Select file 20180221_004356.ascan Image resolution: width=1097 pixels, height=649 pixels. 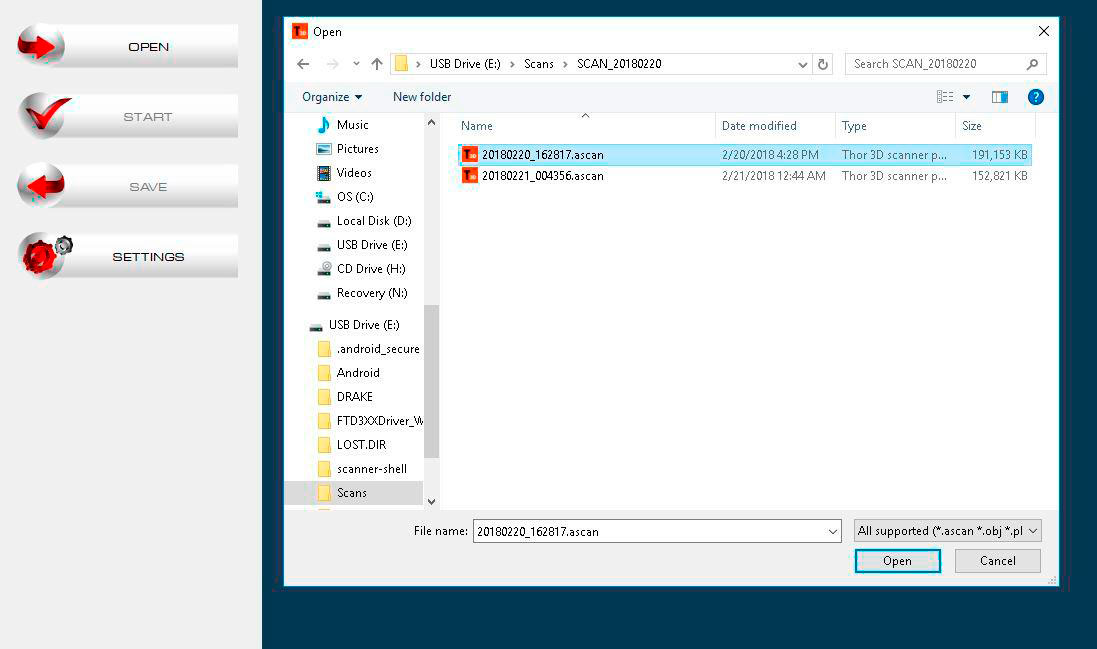coord(744,176)
